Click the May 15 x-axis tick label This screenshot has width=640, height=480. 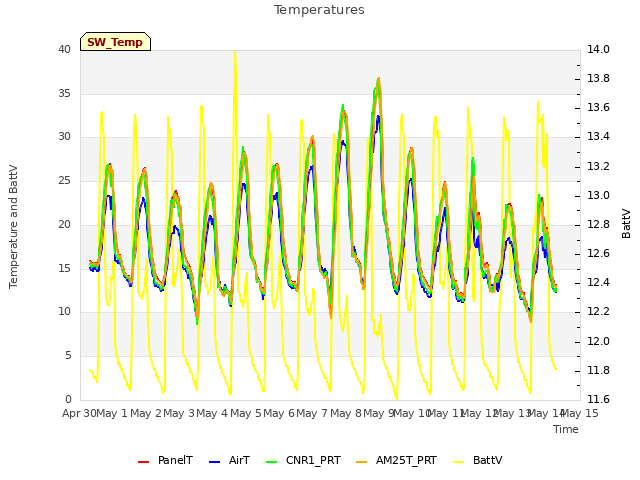coord(580,413)
